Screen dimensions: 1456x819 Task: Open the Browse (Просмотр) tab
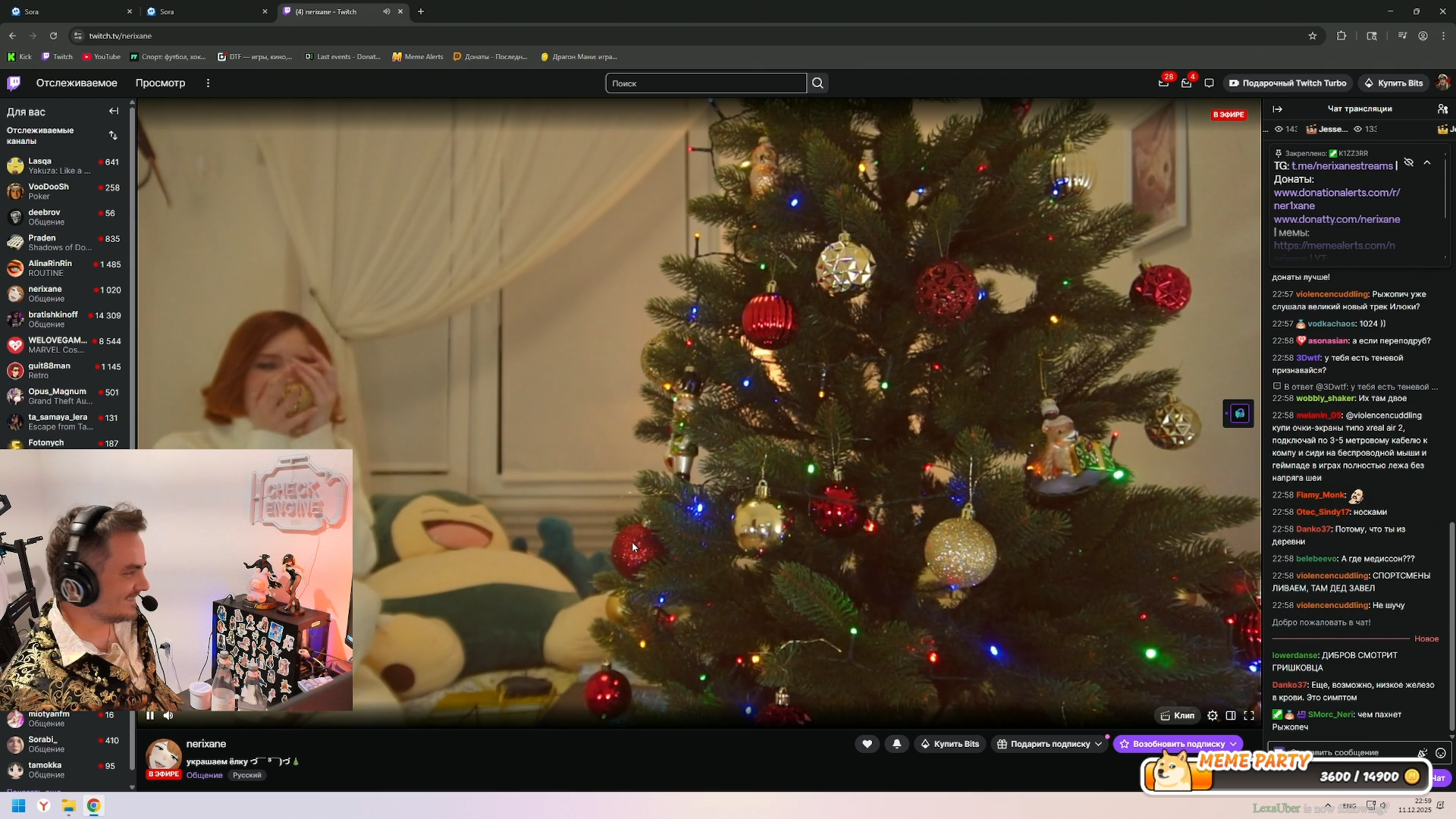(x=160, y=83)
